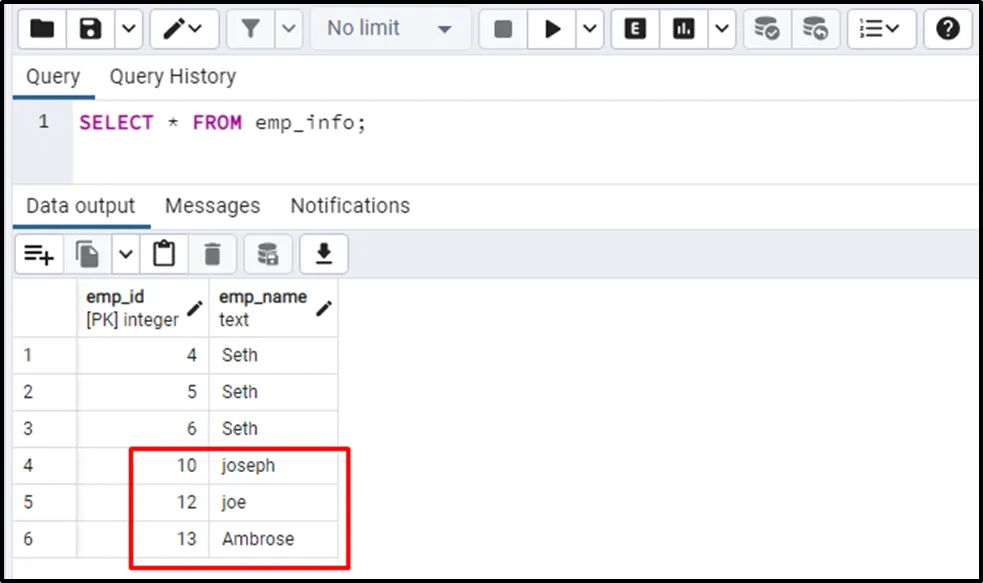Paste rows using clipboard icon
The width and height of the screenshot is (983, 583).
point(164,255)
